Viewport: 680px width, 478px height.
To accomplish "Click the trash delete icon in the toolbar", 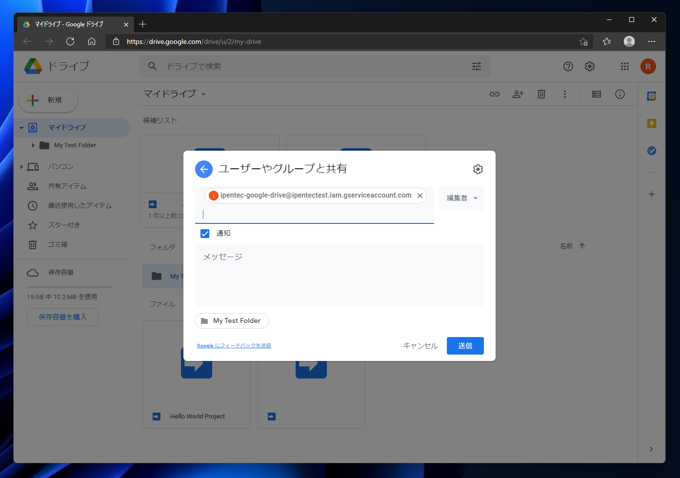I will [541, 94].
